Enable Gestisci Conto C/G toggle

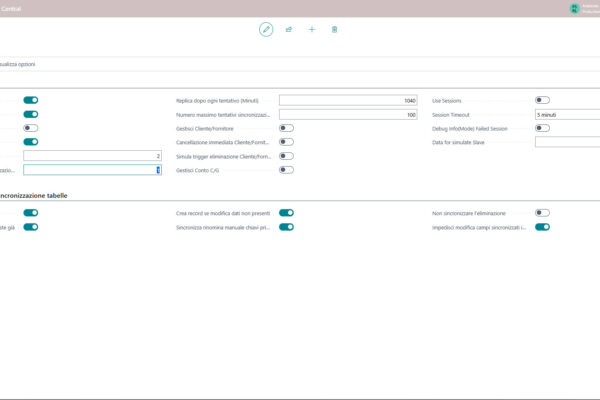coord(286,170)
